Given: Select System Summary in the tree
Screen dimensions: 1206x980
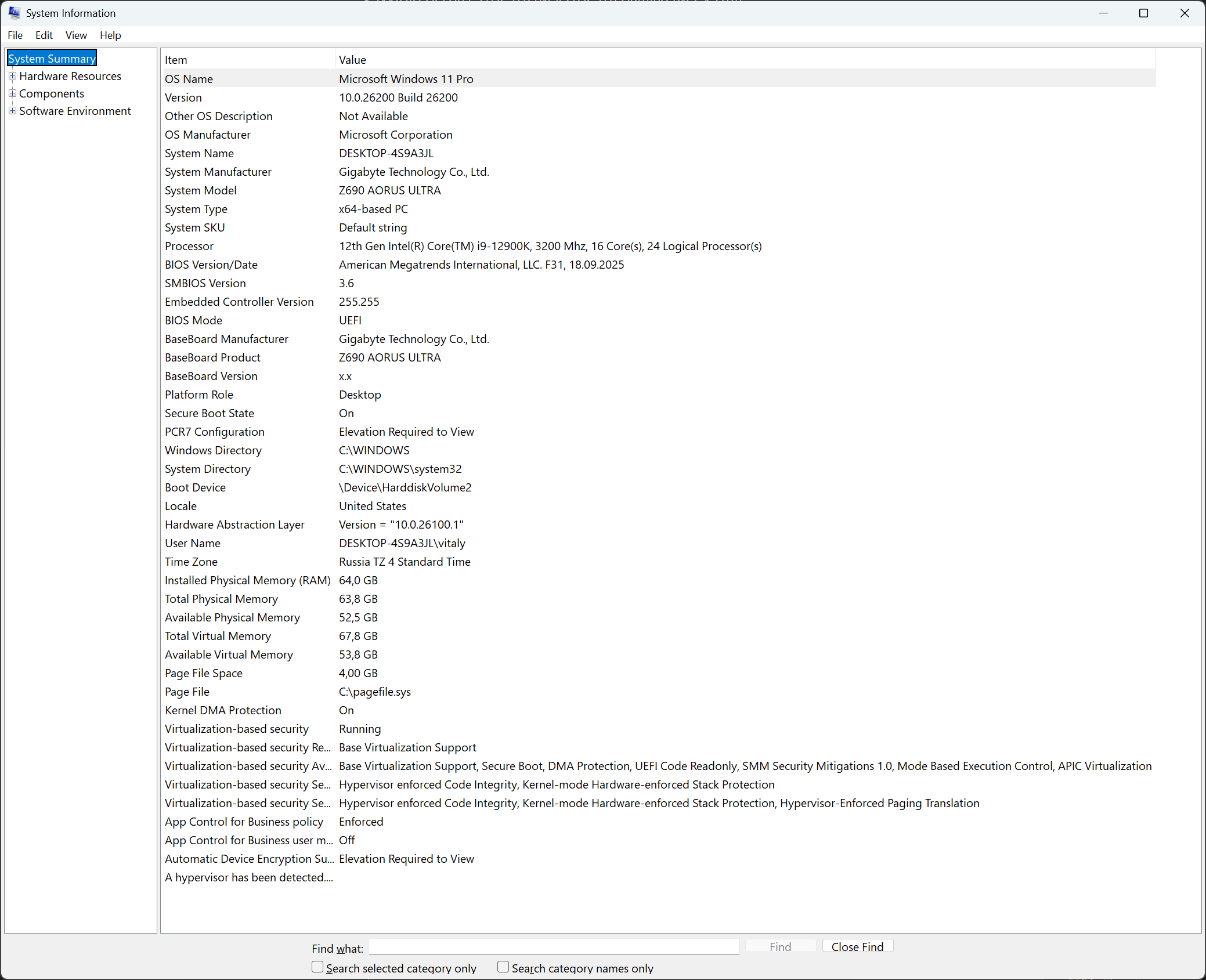Looking at the screenshot, I should click(x=51, y=58).
